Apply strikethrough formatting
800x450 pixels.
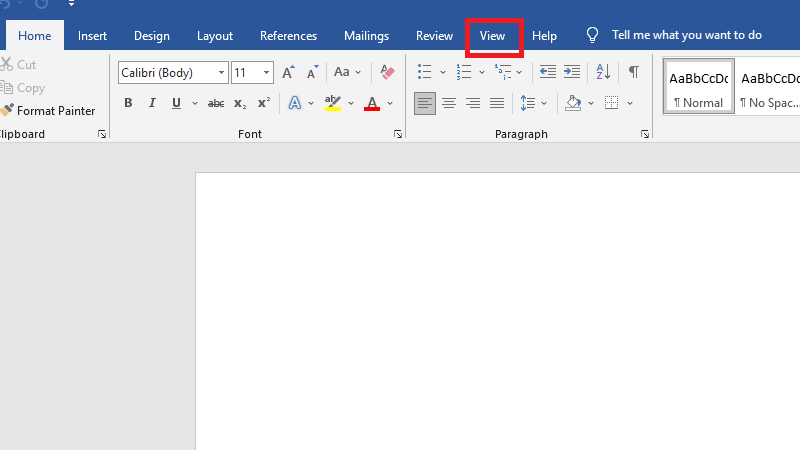(x=215, y=103)
